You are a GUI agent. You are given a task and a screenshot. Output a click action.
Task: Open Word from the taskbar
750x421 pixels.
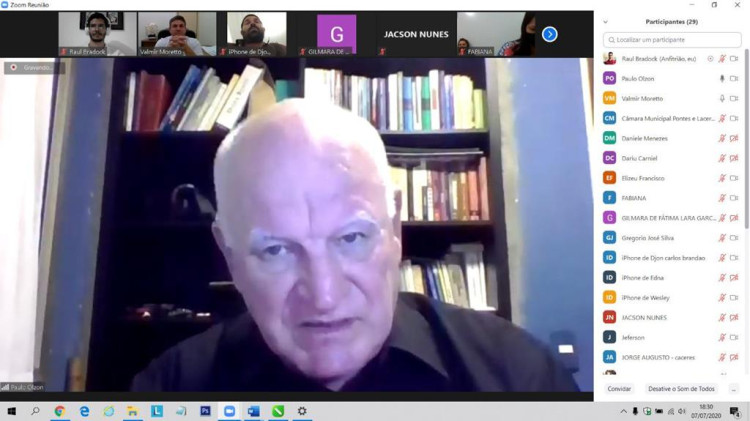point(254,411)
